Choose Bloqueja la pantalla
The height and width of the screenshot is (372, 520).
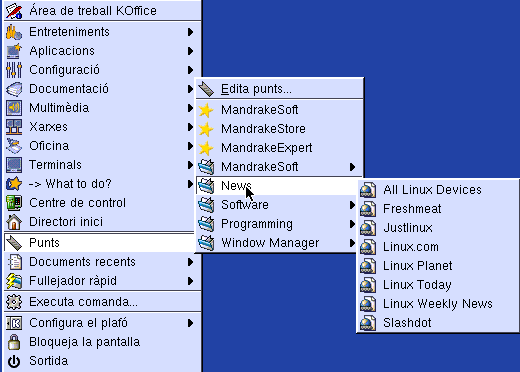coord(102,342)
